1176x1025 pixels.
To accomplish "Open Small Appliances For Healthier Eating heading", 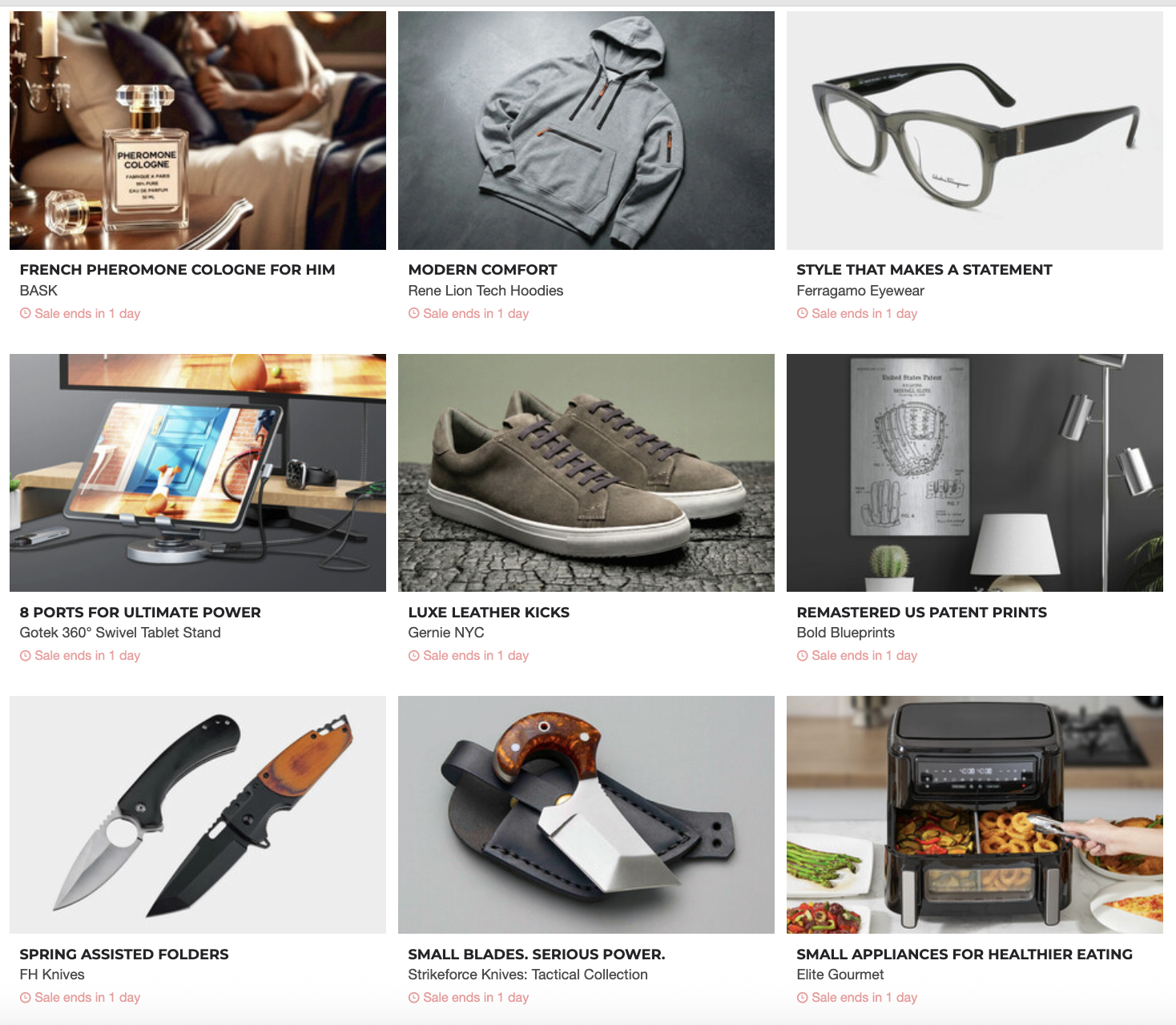I will tap(965, 955).
